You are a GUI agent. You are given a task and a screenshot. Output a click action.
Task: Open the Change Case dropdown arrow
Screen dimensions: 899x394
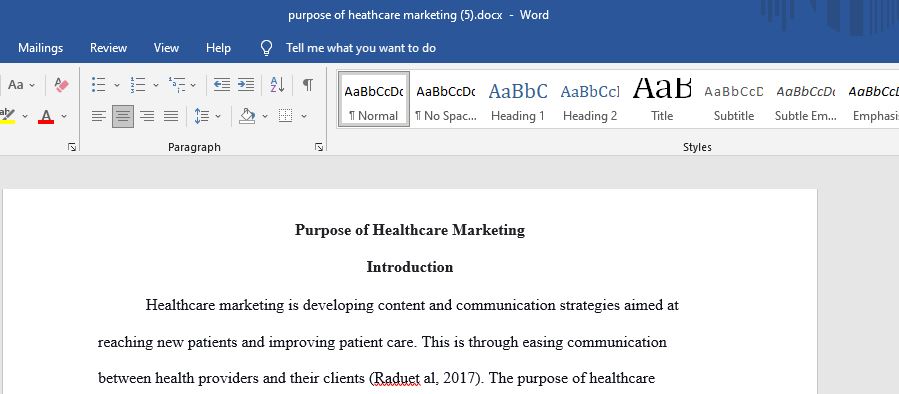[32, 85]
